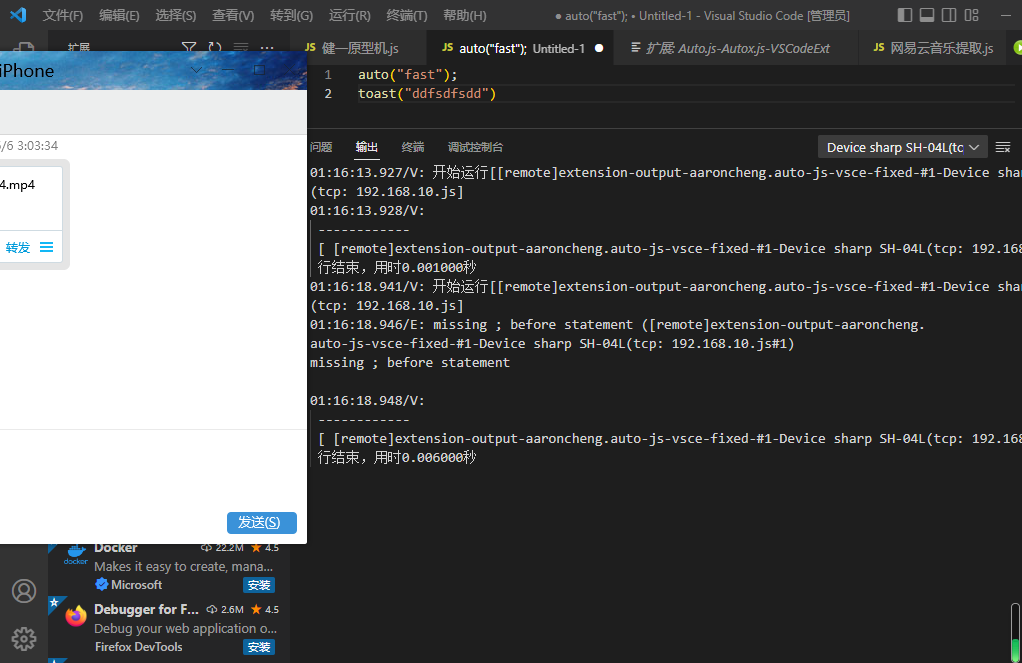Refresh the extensions list
Viewport: 1022px width, 663px height.
pos(215,48)
